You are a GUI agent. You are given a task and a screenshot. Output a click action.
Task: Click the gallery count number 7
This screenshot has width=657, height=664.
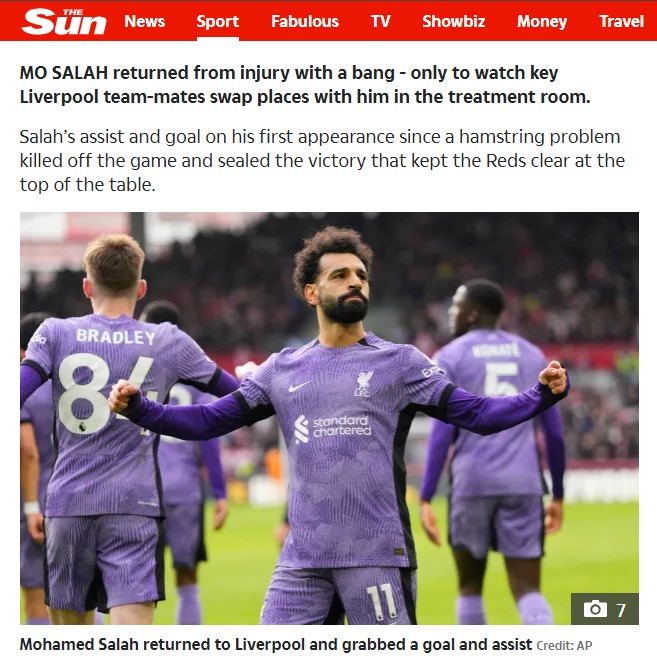click(621, 610)
